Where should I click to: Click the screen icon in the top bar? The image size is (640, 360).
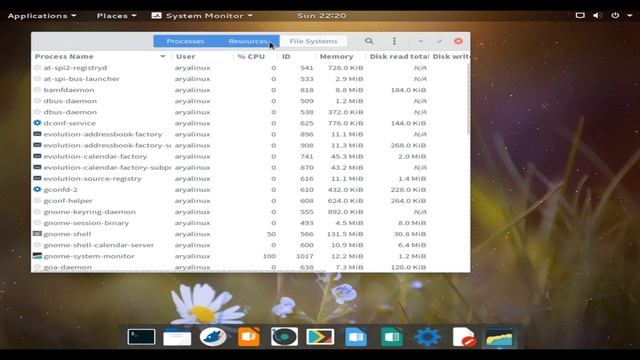tap(580, 16)
